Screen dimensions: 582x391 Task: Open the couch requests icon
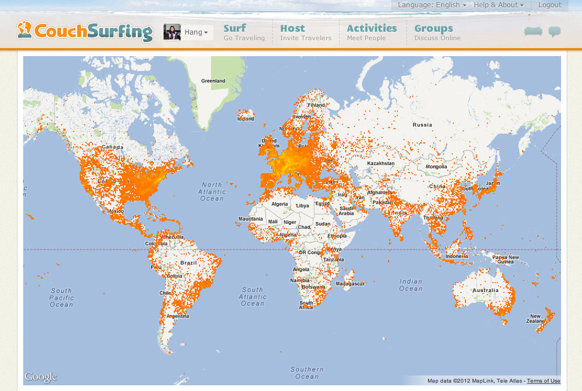[533, 31]
